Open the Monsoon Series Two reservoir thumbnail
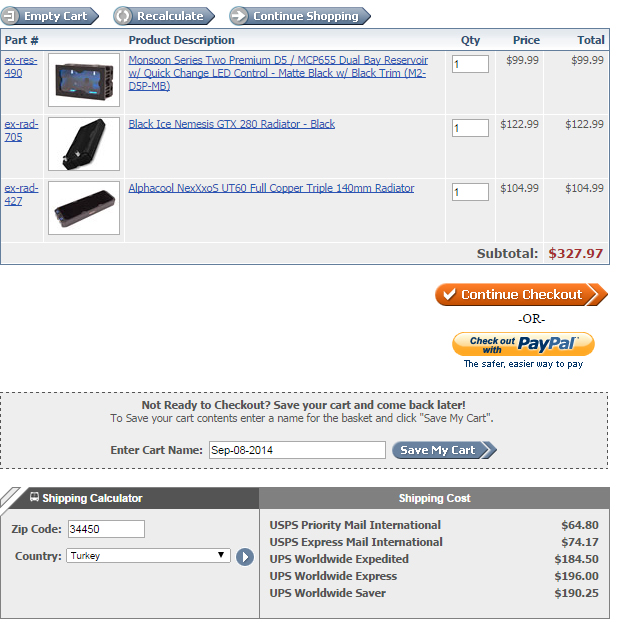618x636 pixels. pyautogui.click(x=84, y=80)
